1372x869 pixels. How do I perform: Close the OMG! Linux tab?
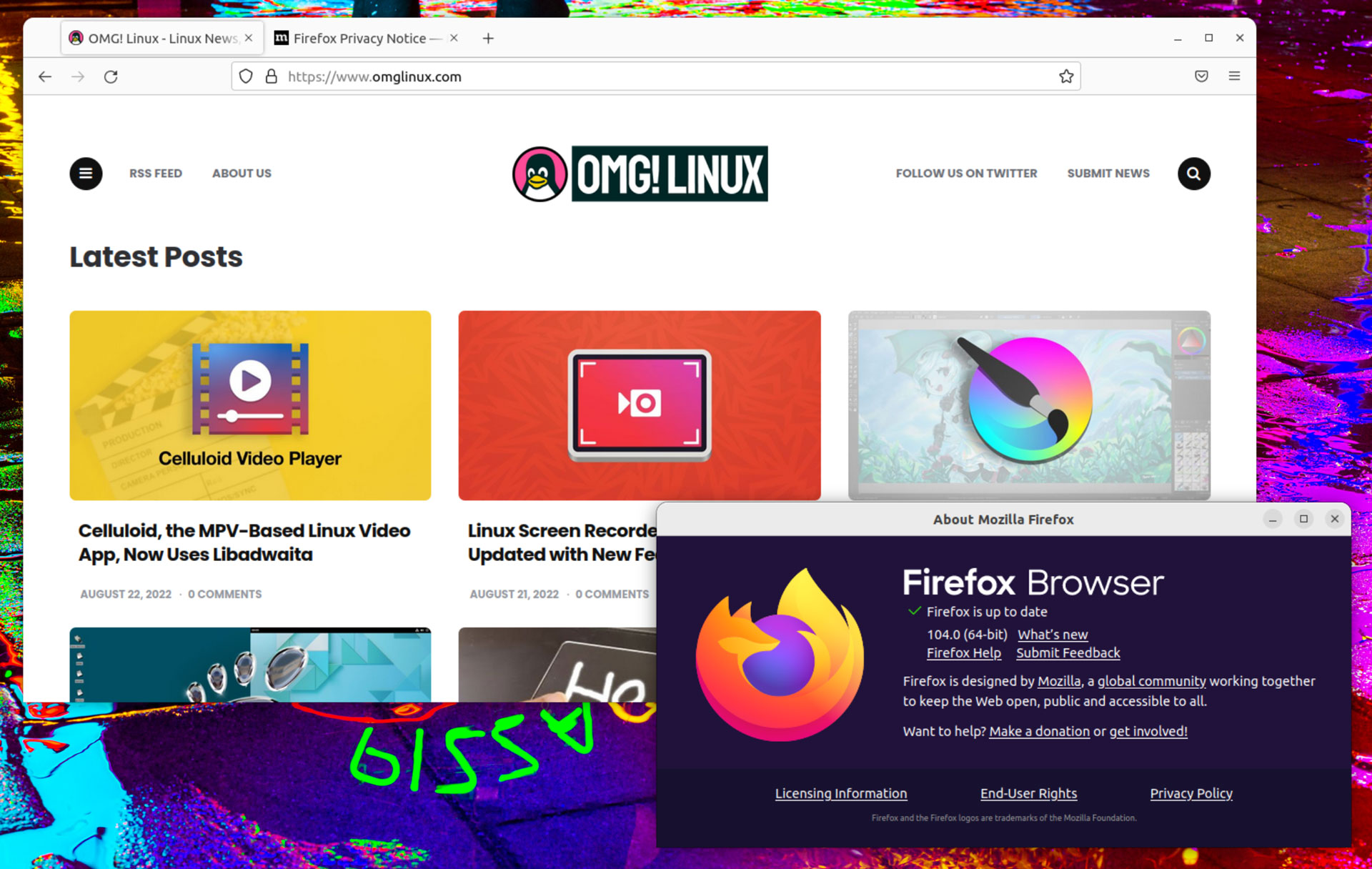point(249,39)
